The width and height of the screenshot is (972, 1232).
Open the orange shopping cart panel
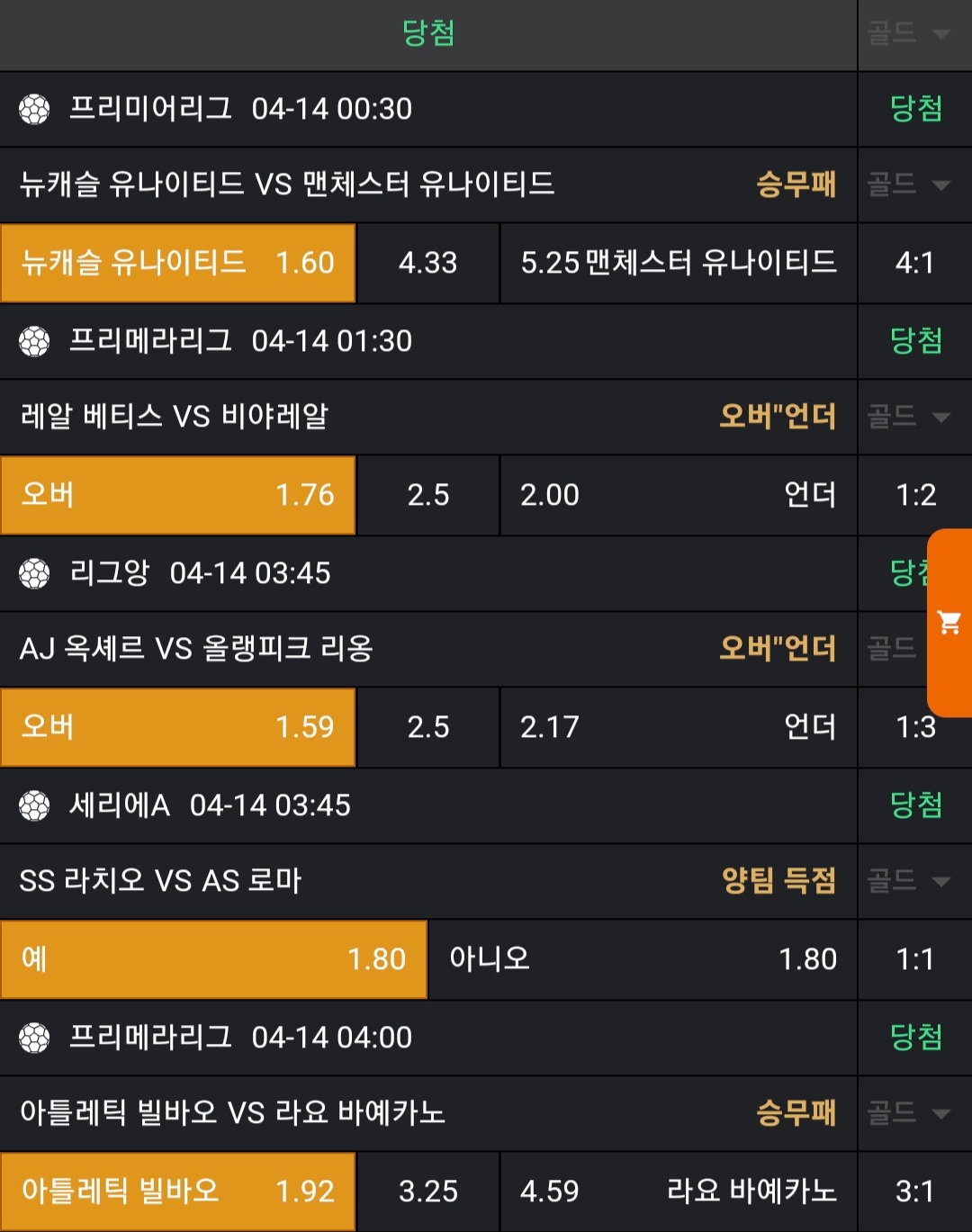949,623
